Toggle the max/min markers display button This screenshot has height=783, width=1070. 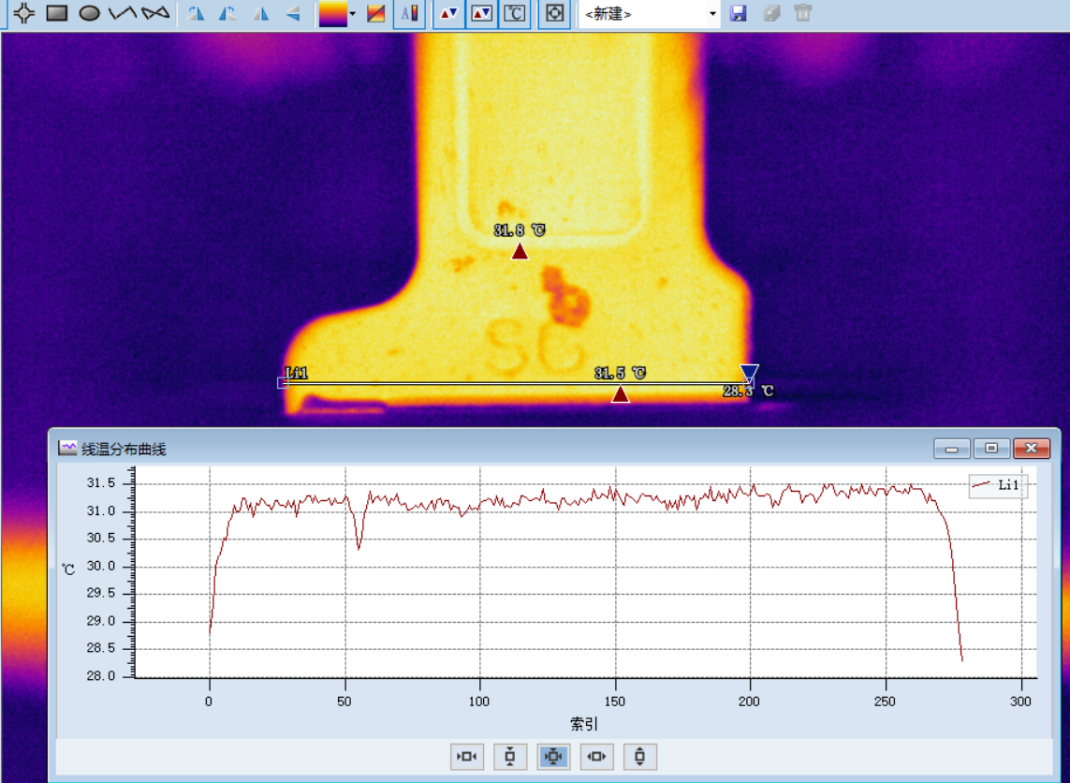tap(448, 14)
